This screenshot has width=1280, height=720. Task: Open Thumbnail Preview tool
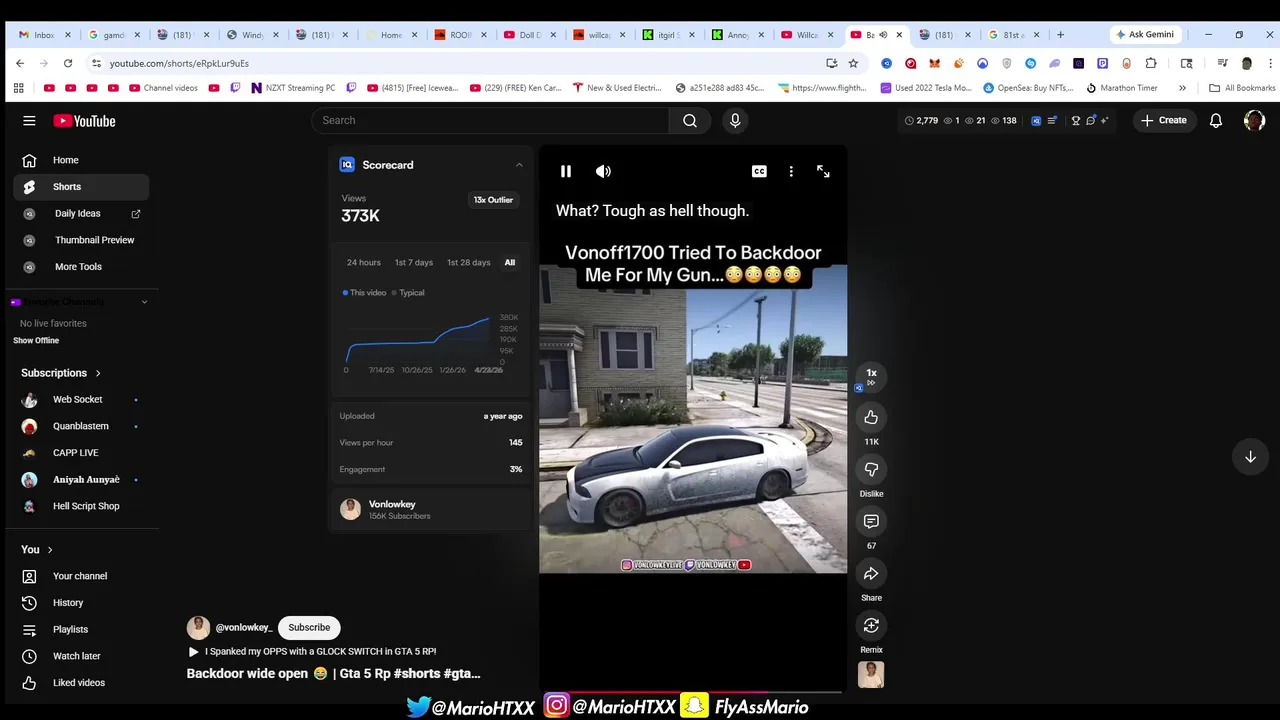pos(81,240)
